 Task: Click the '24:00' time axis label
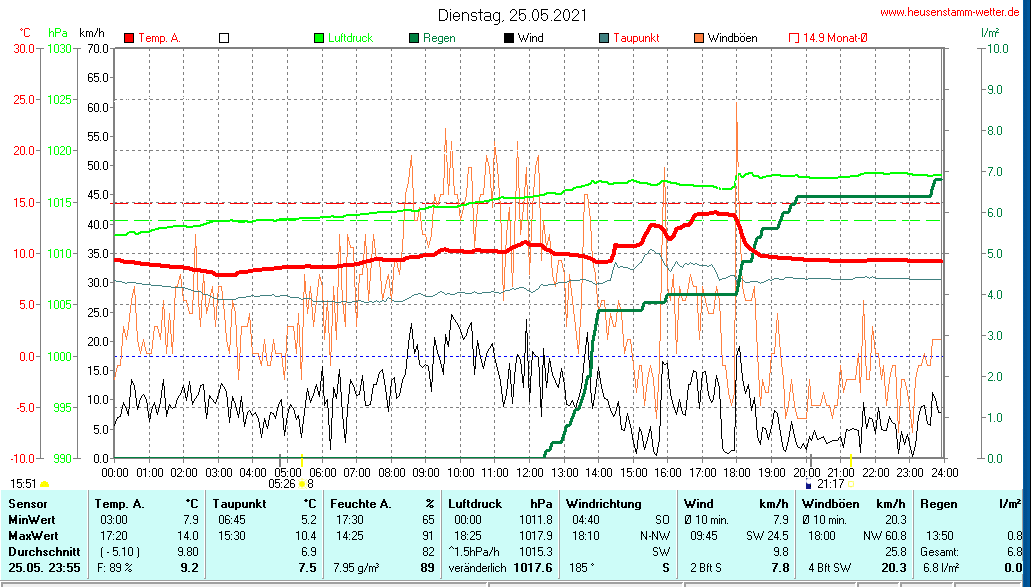tap(944, 473)
